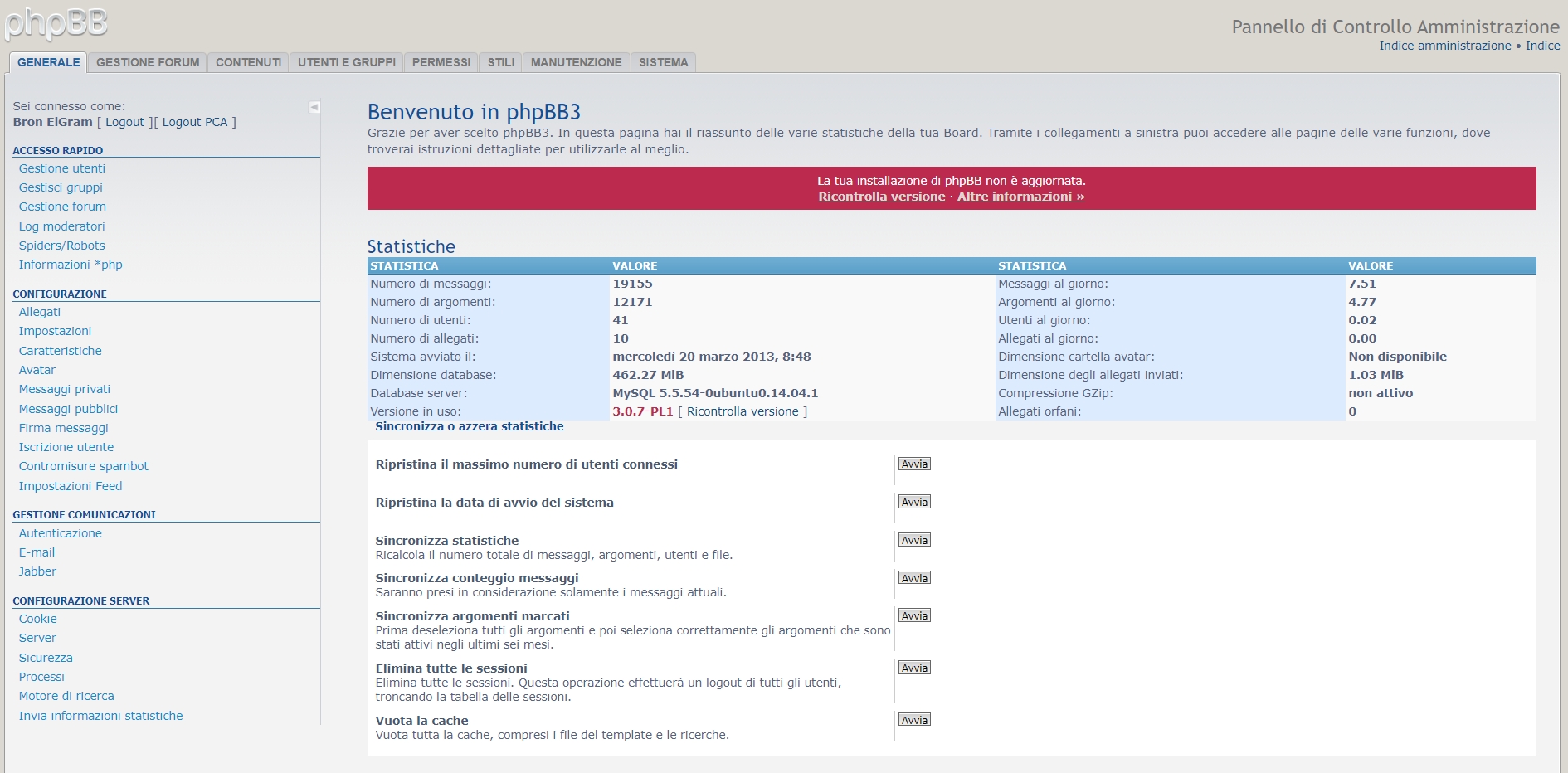The image size is (1568, 773).
Task: Click Logout PCA link
Action: click(x=195, y=122)
